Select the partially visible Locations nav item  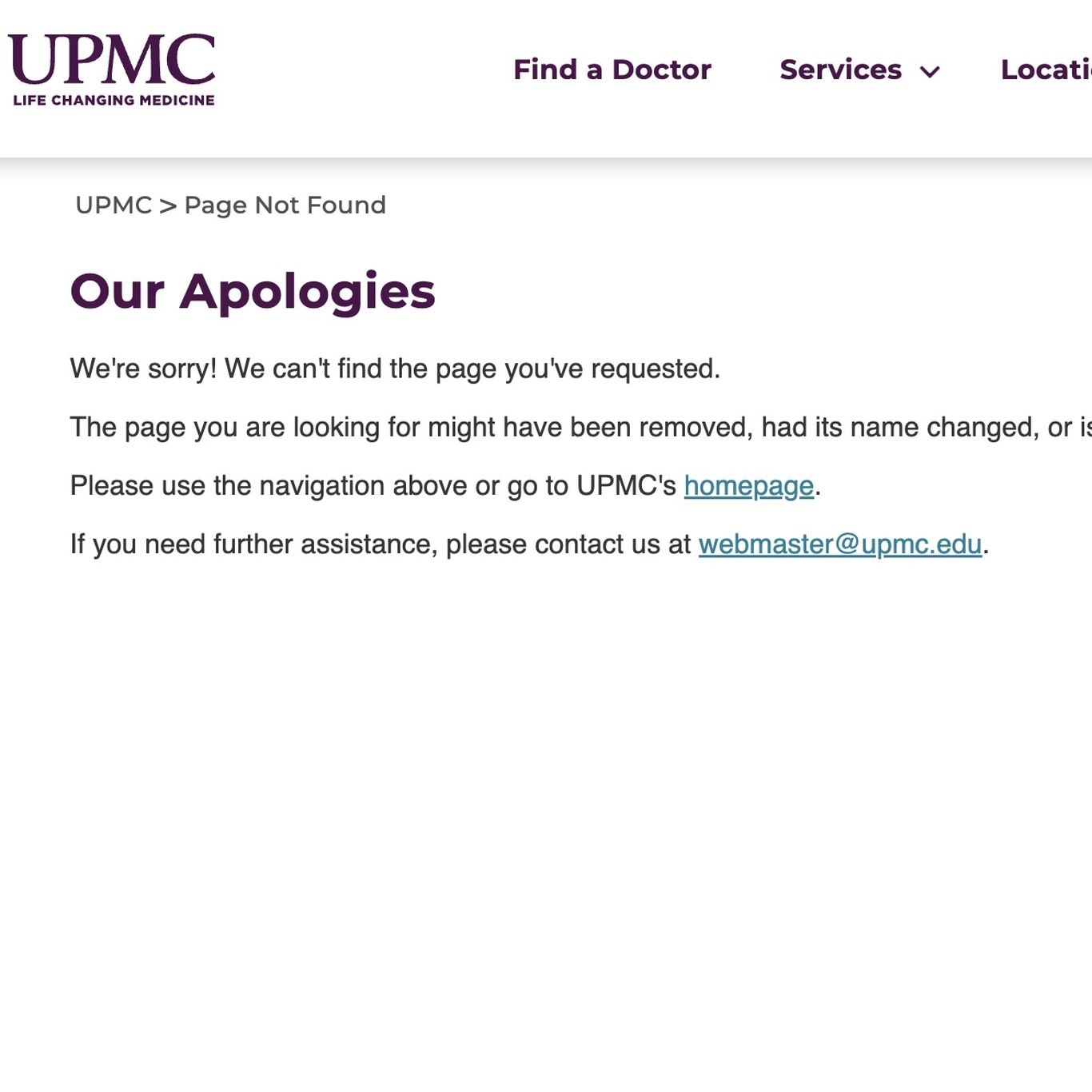1046,70
